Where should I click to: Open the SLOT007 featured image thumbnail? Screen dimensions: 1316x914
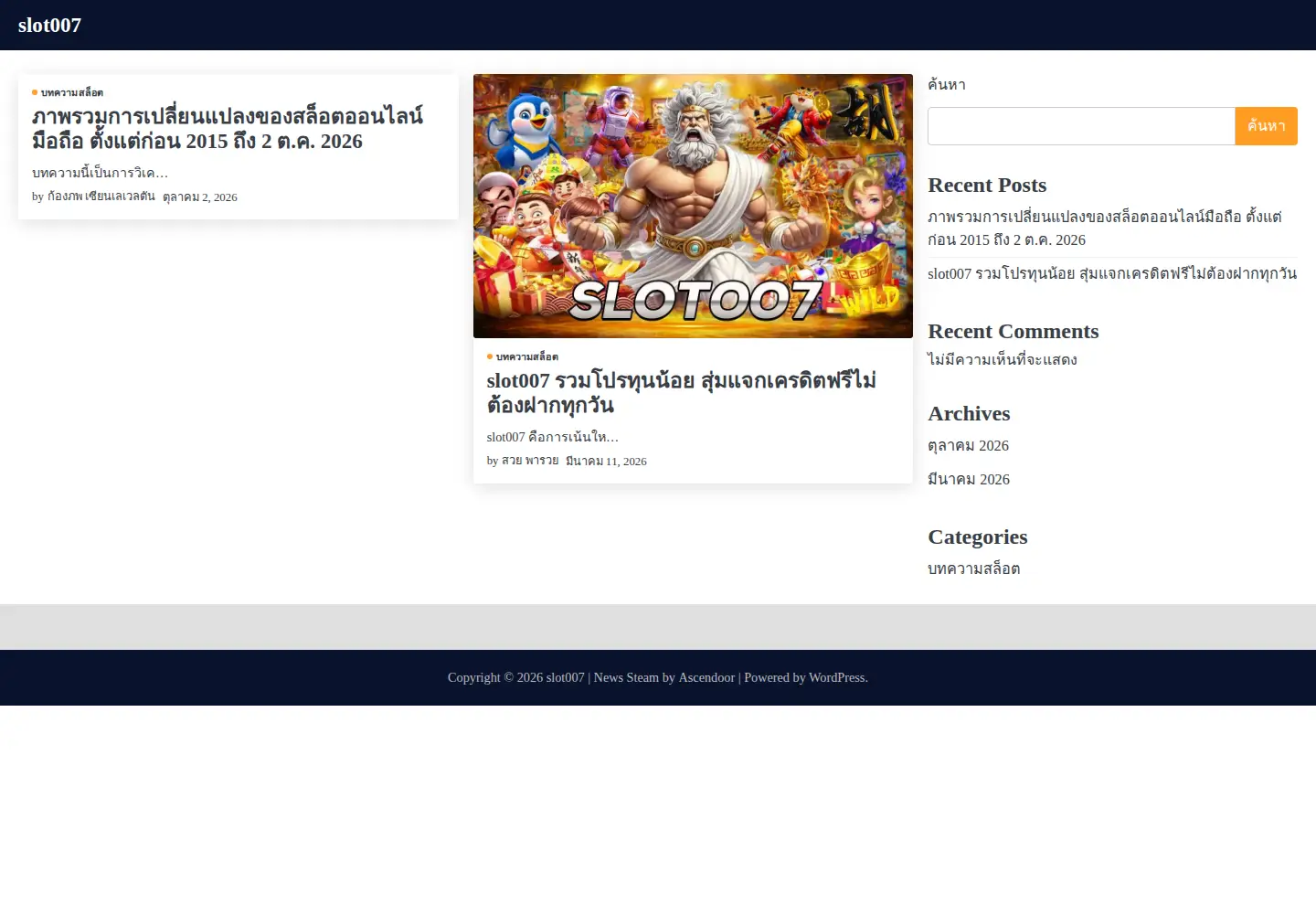click(693, 206)
